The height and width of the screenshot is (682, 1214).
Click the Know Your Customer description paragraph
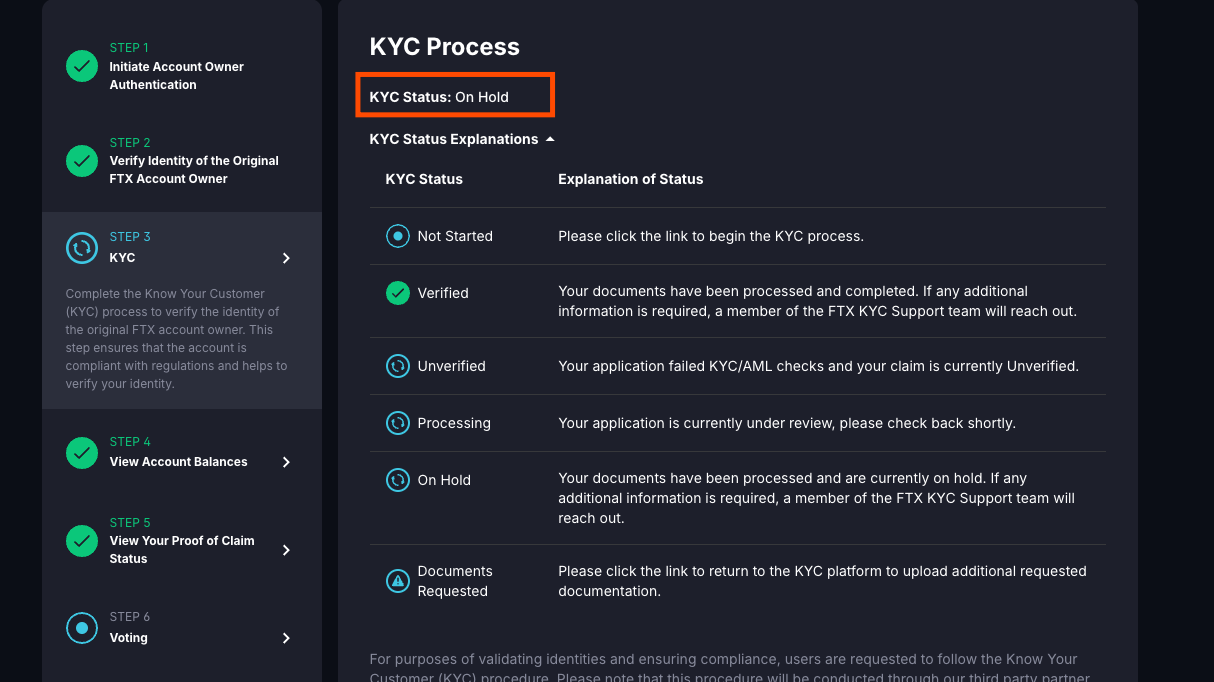pos(177,339)
